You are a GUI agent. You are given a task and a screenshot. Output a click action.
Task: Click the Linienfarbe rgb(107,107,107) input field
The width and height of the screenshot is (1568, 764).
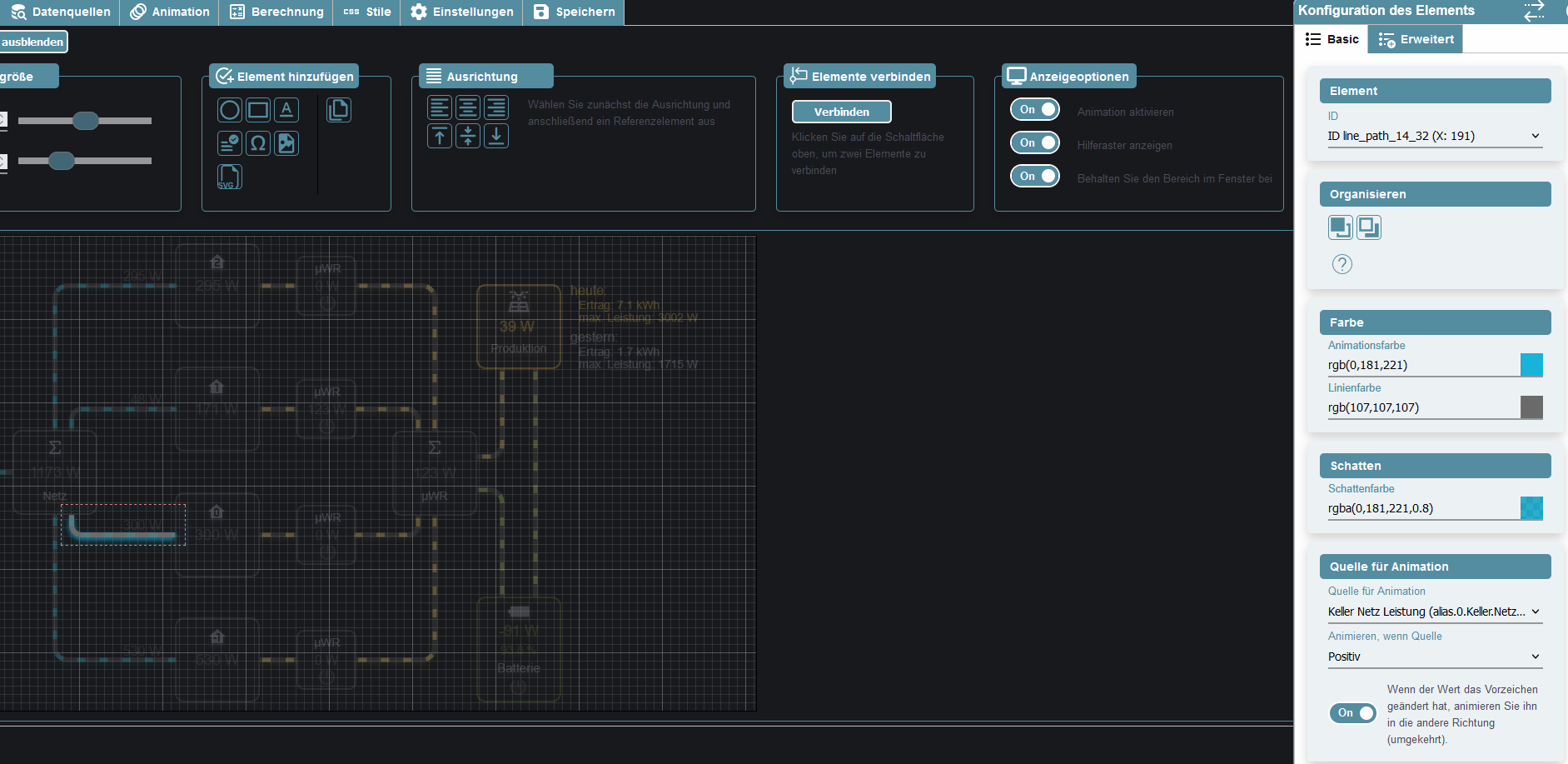[1423, 407]
